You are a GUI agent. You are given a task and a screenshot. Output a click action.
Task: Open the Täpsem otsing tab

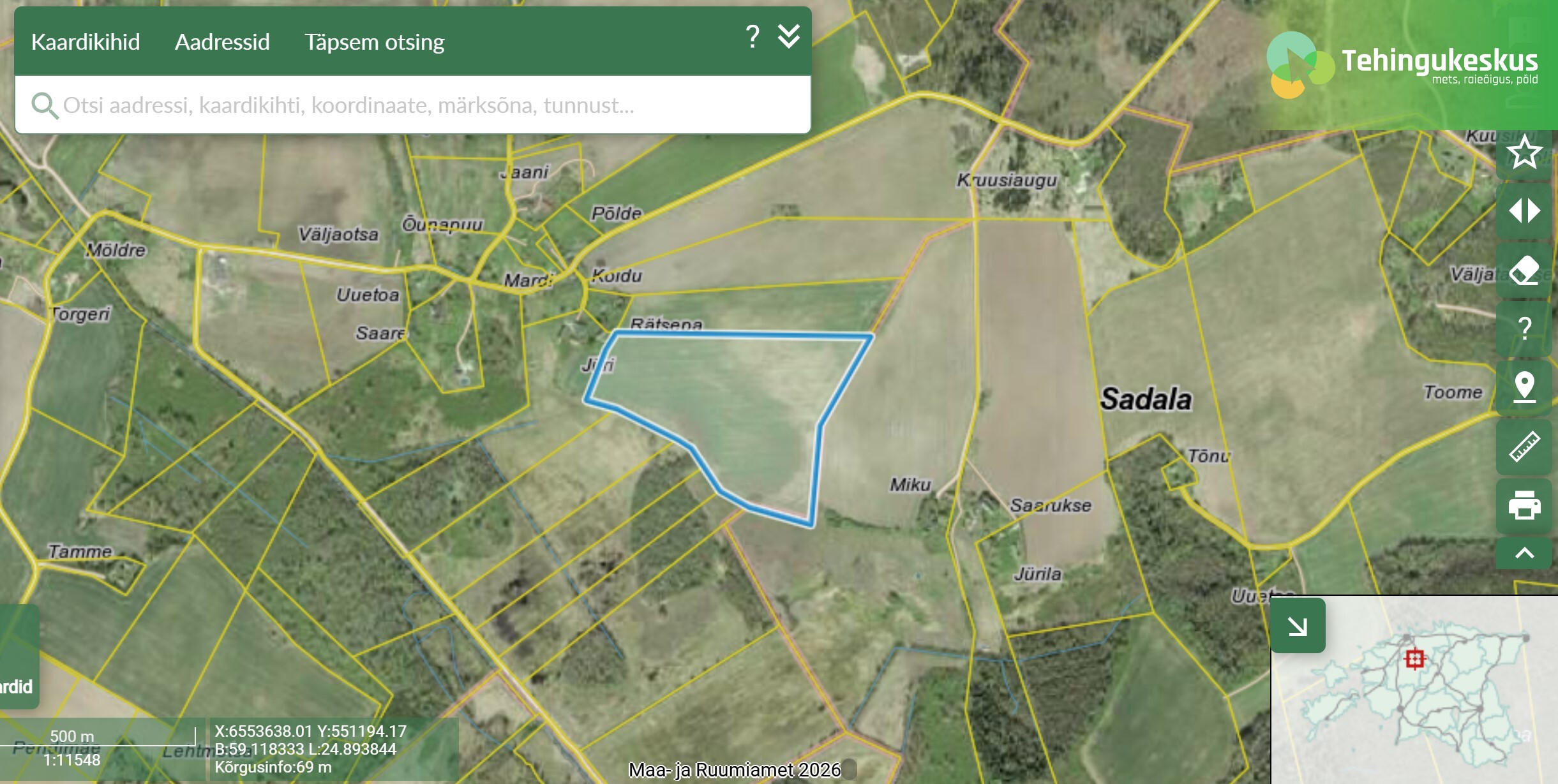374,42
